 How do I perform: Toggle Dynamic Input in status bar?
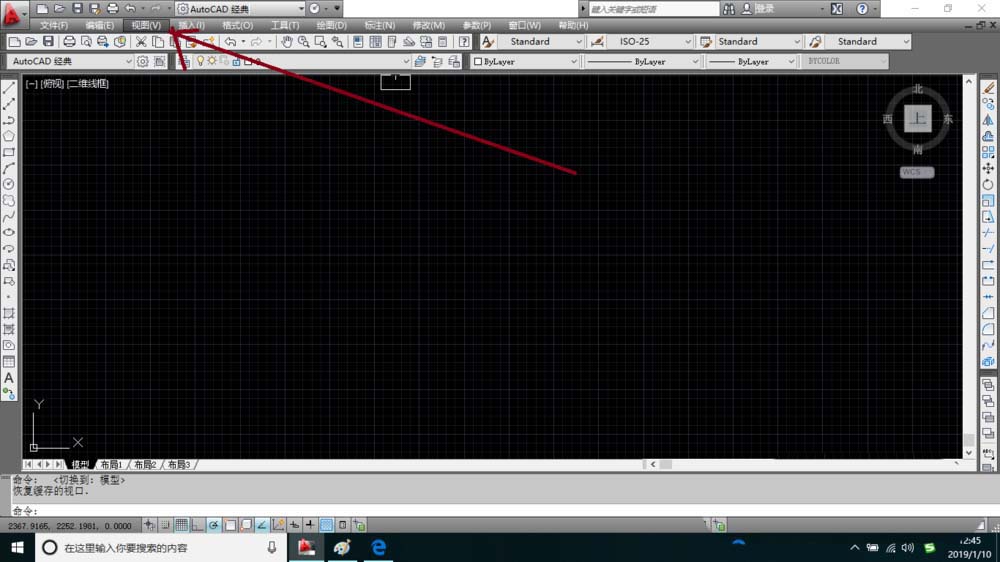(294, 525)
